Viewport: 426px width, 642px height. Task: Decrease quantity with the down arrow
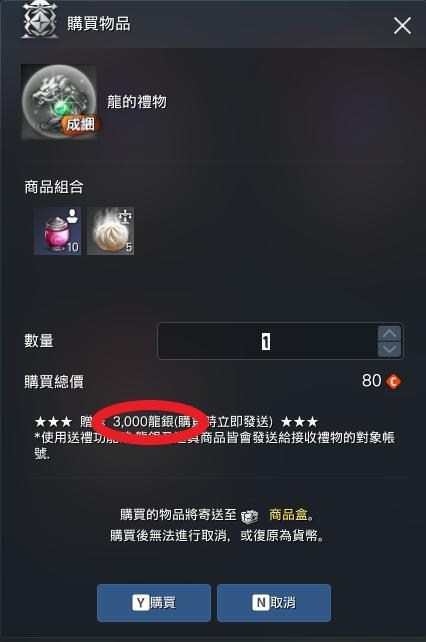(390, 349)
